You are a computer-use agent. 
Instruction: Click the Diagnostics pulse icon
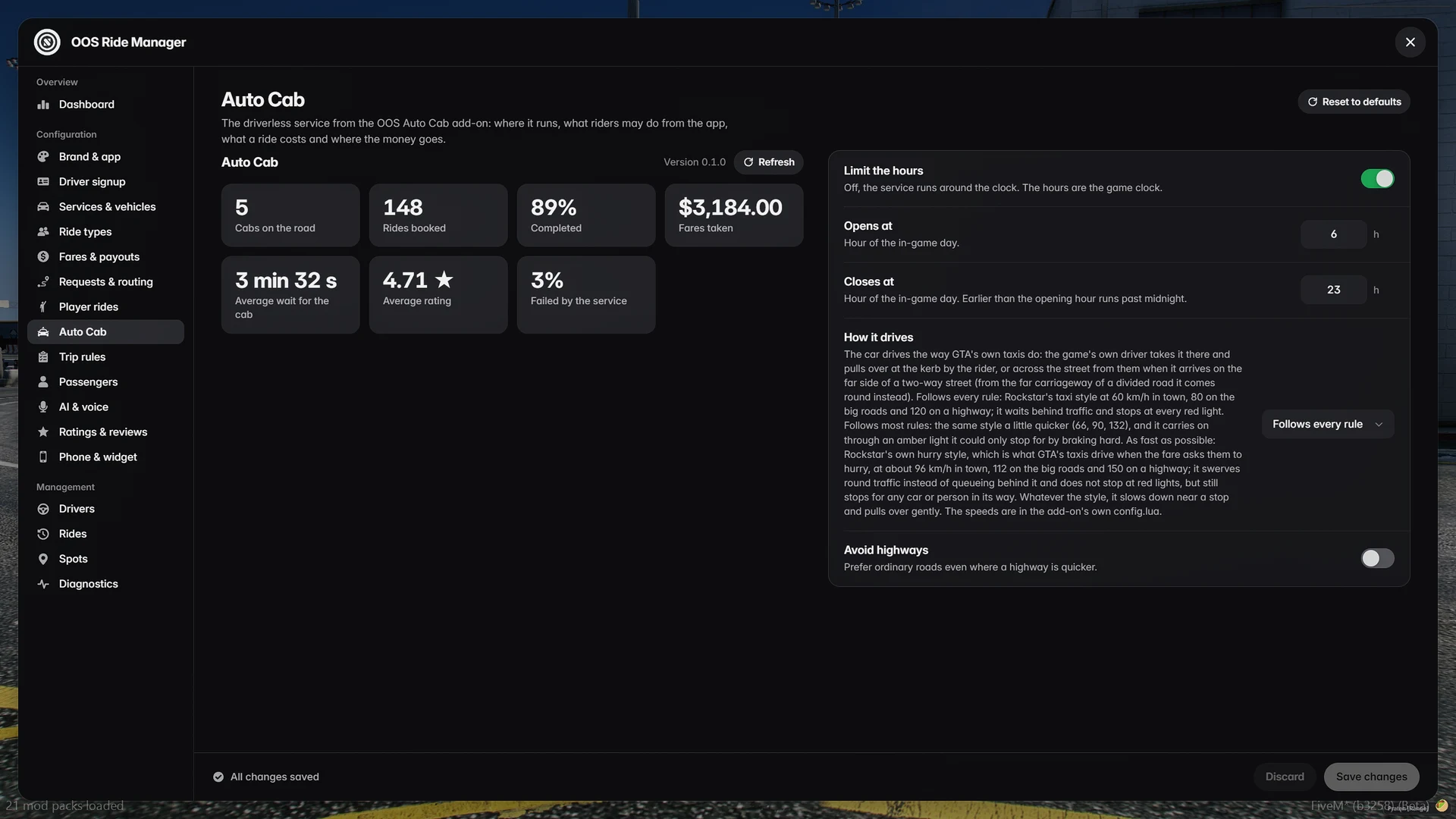point(43,584)
